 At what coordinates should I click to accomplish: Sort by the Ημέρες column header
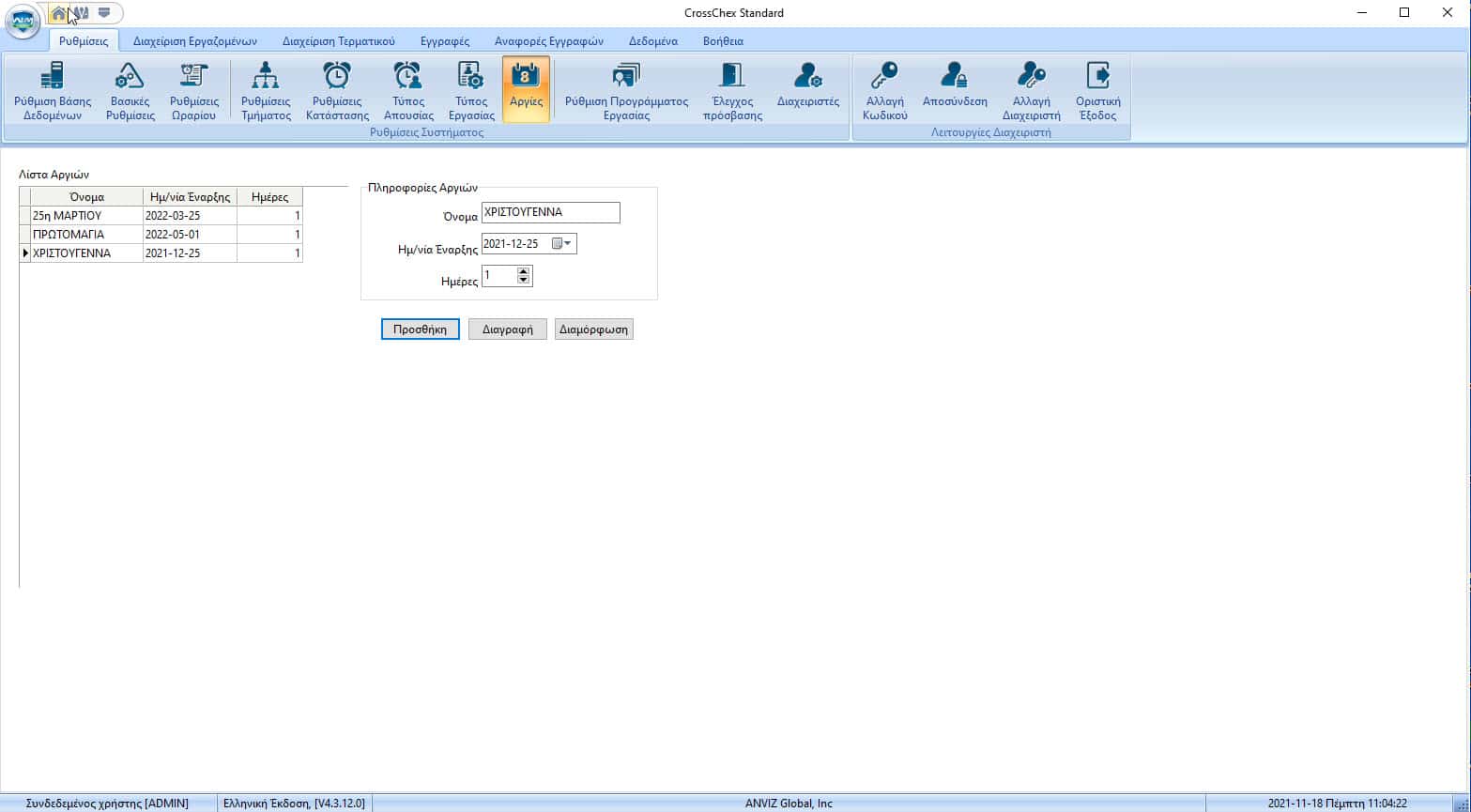pos(270,197)
